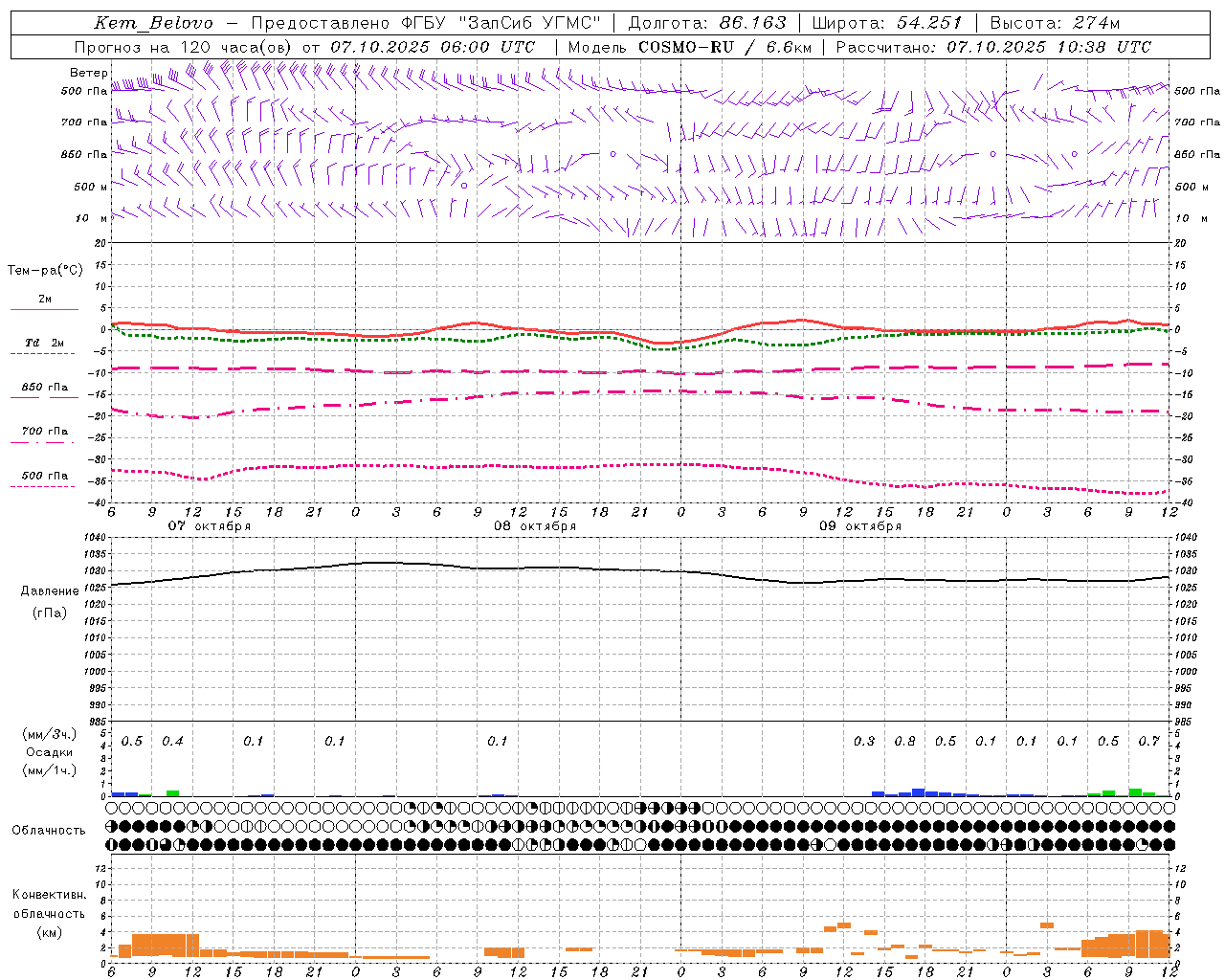The width and height of the screenshot is (1225, 980).
Task: Click the Долгота: 86.163 value
Action: [707, 23]
